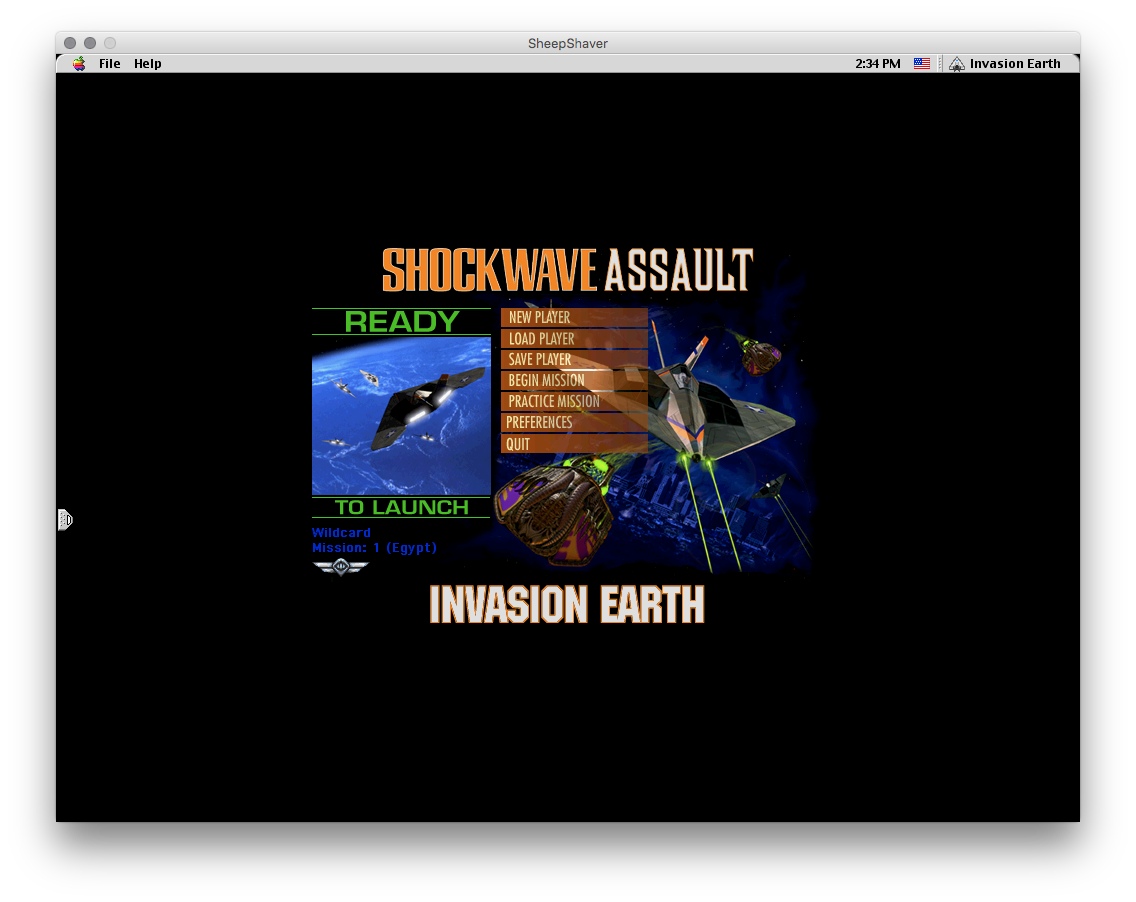Quit the game via Quit option

click(x=574, y=444)
